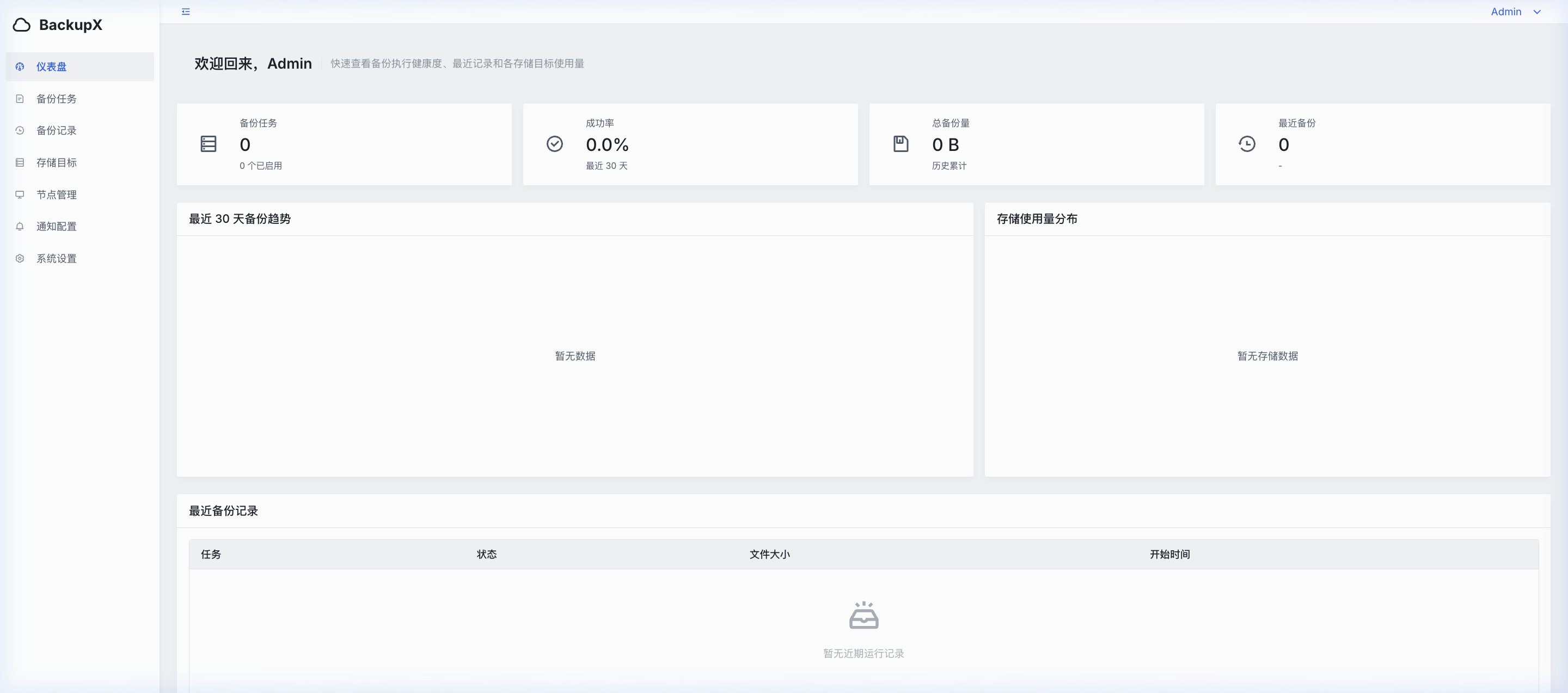Click the BackupX cloud logo icon
This screenshot has height=693, width=1568.
tap(21, 25)
